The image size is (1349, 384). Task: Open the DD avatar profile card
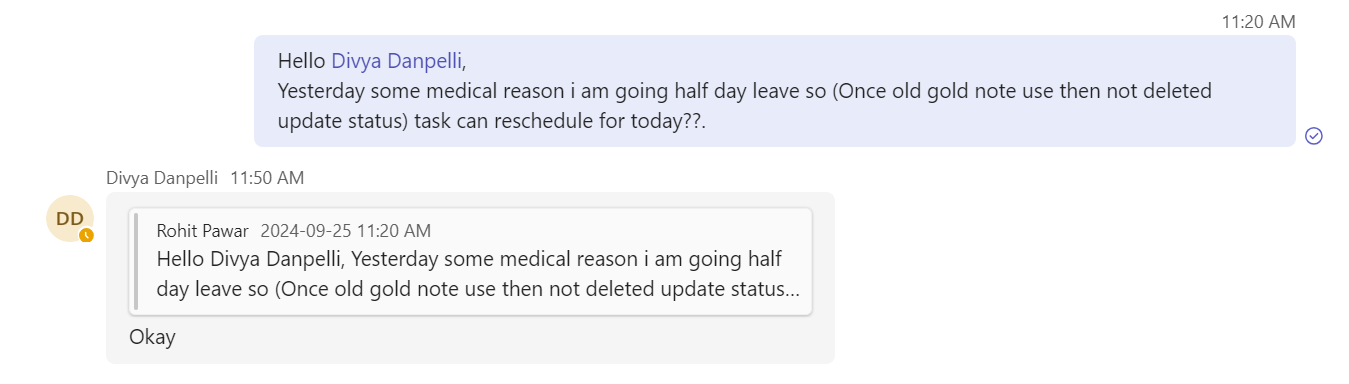70,219
